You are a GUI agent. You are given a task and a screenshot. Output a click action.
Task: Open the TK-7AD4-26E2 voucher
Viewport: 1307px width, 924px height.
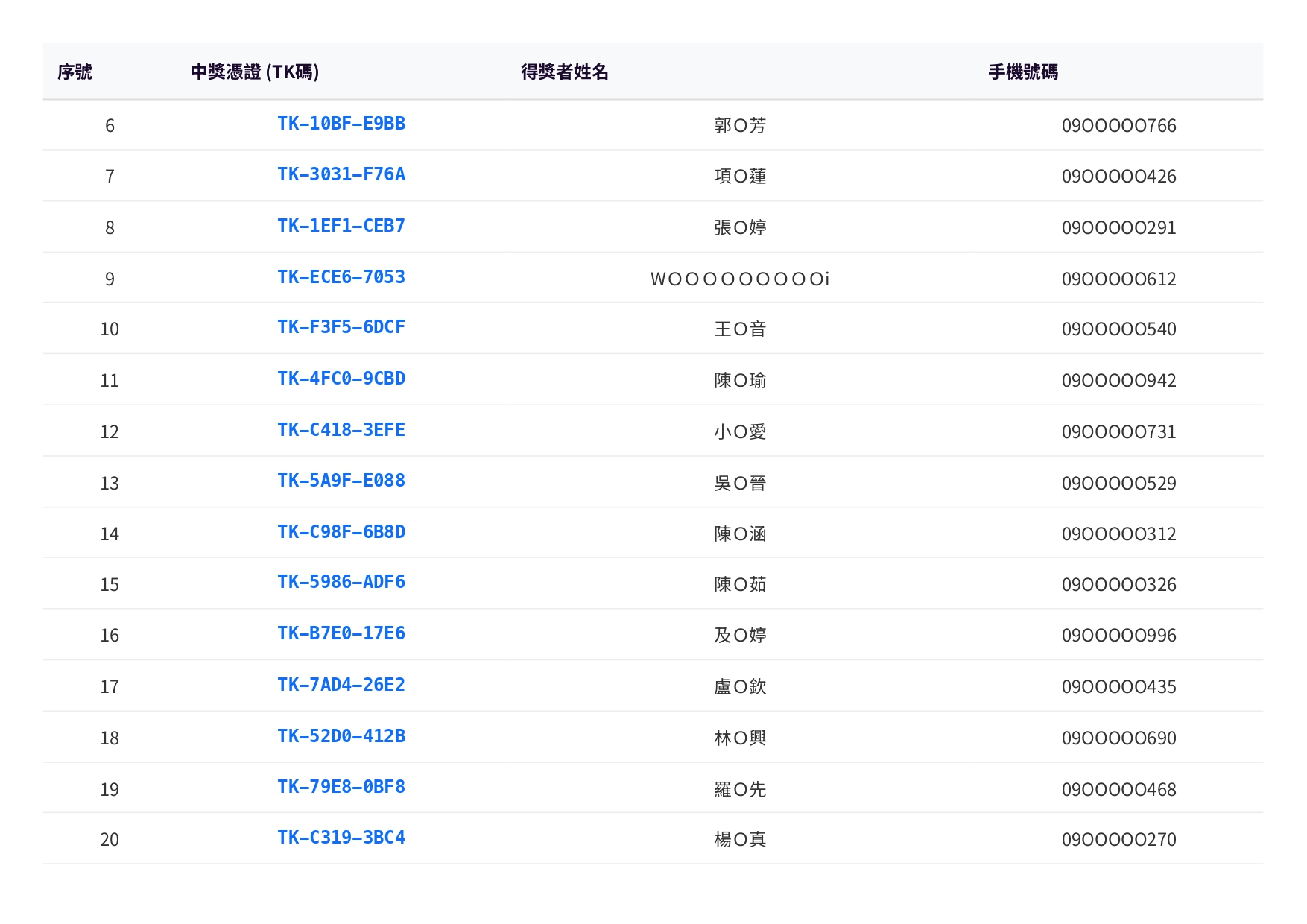click(x=341, y=685)
